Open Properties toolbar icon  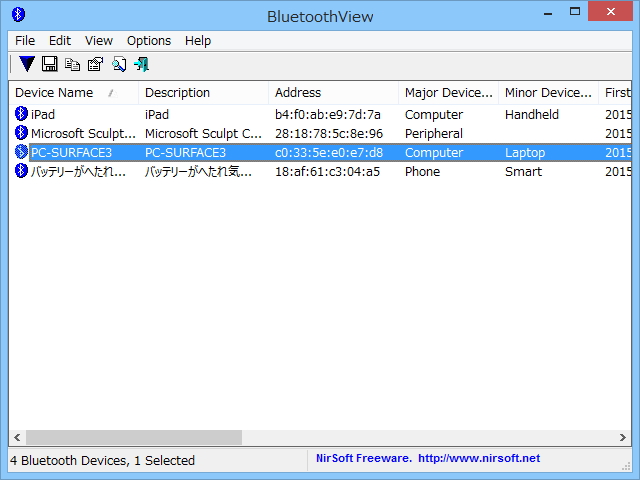[96, 64]
